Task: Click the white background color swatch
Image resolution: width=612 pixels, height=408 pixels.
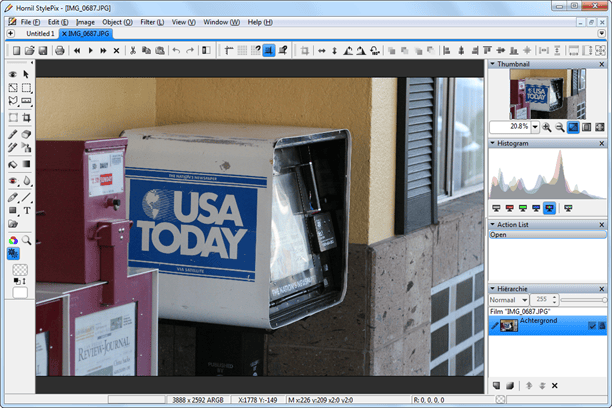Action: point(20,293)
